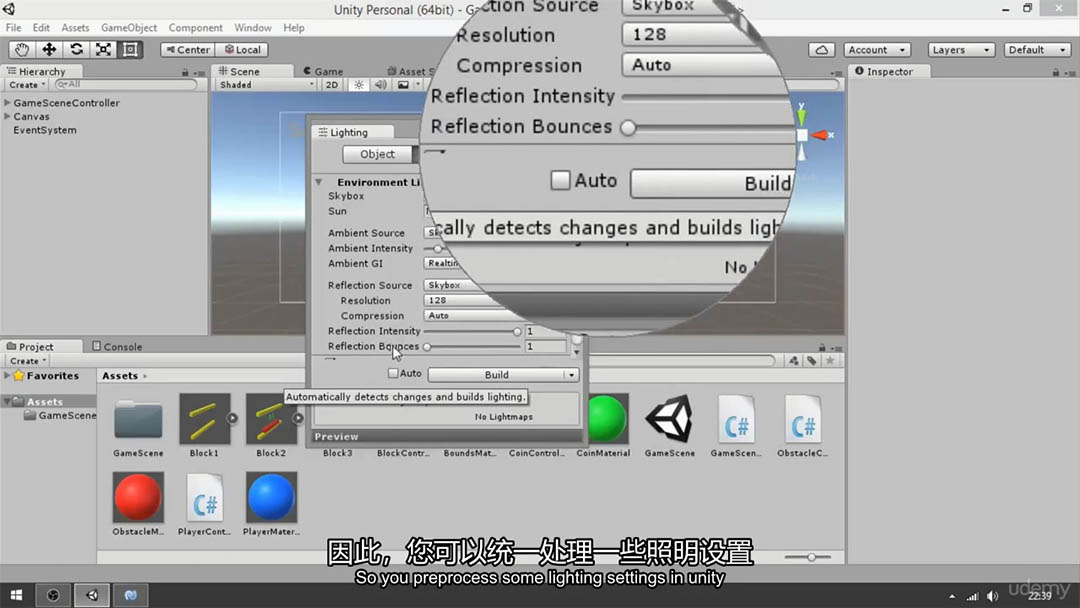1080x608 pixels.
Task: Select the ObstacleM.. red material
Action: (x=138, y=497)
